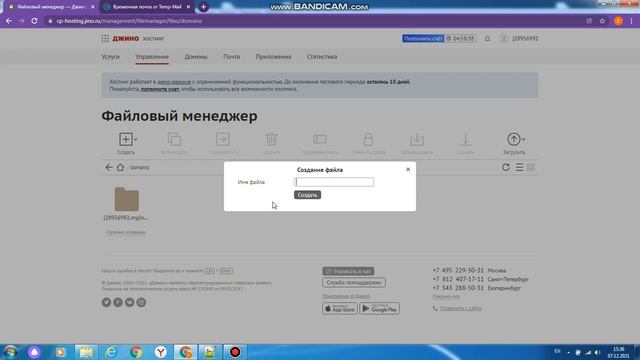Open the Управление menu tab

[152, 57]
